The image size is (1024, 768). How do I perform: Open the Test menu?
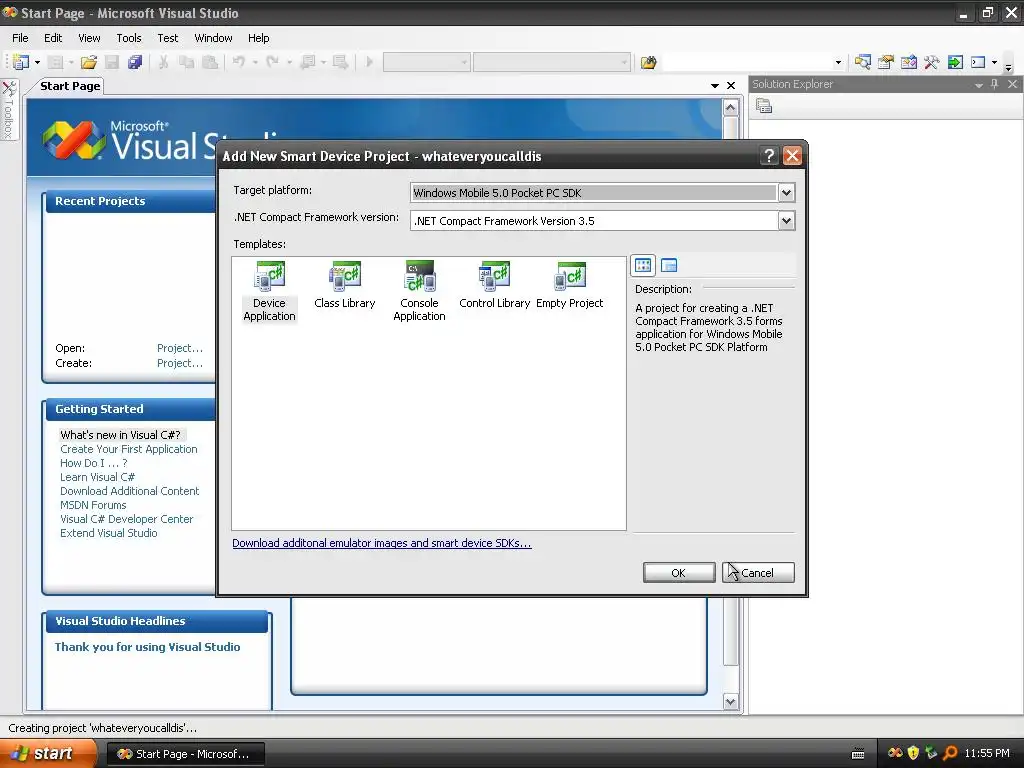coord(168,38)
